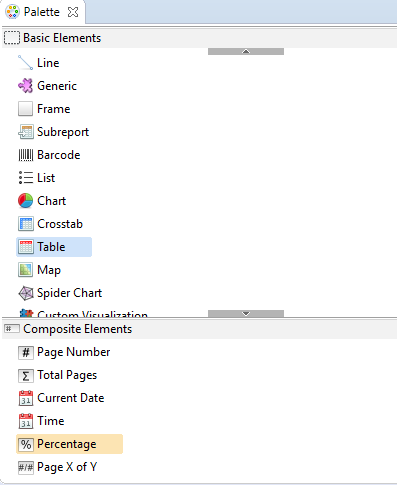Click the Table label
The height and width of the screenshot is (485, 397).
(51, 247)
